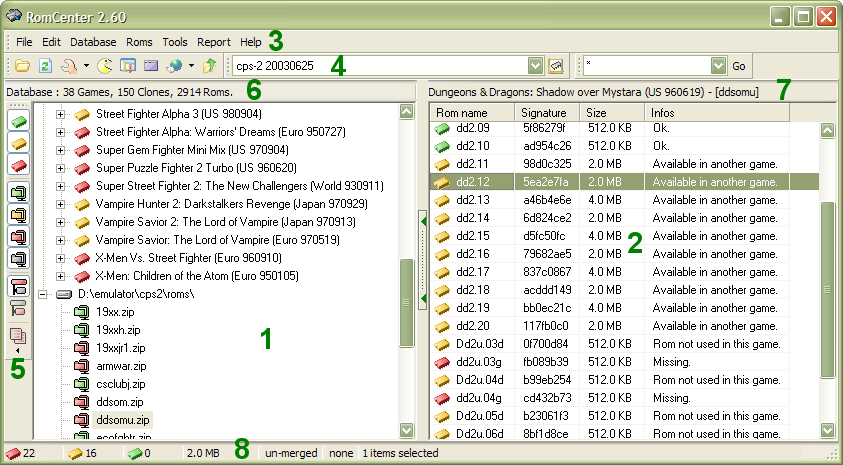Click the game tree scrollbar thumb
The width and height of the screenshot is (843, 465).
(406, 303)
